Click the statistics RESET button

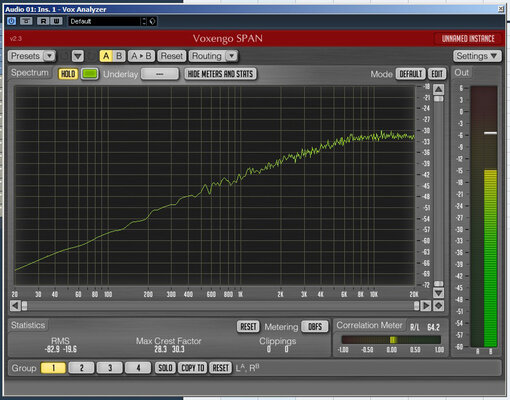pyautogui.click(x=248, y=327)
